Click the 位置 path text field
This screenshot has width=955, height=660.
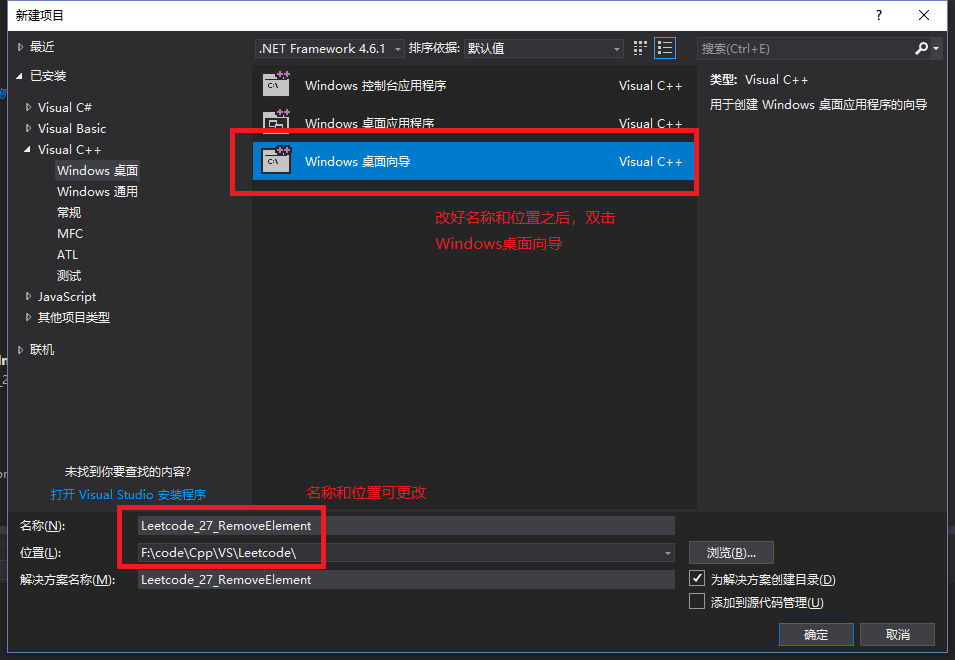pyautogui.click(x=400, y=553)
